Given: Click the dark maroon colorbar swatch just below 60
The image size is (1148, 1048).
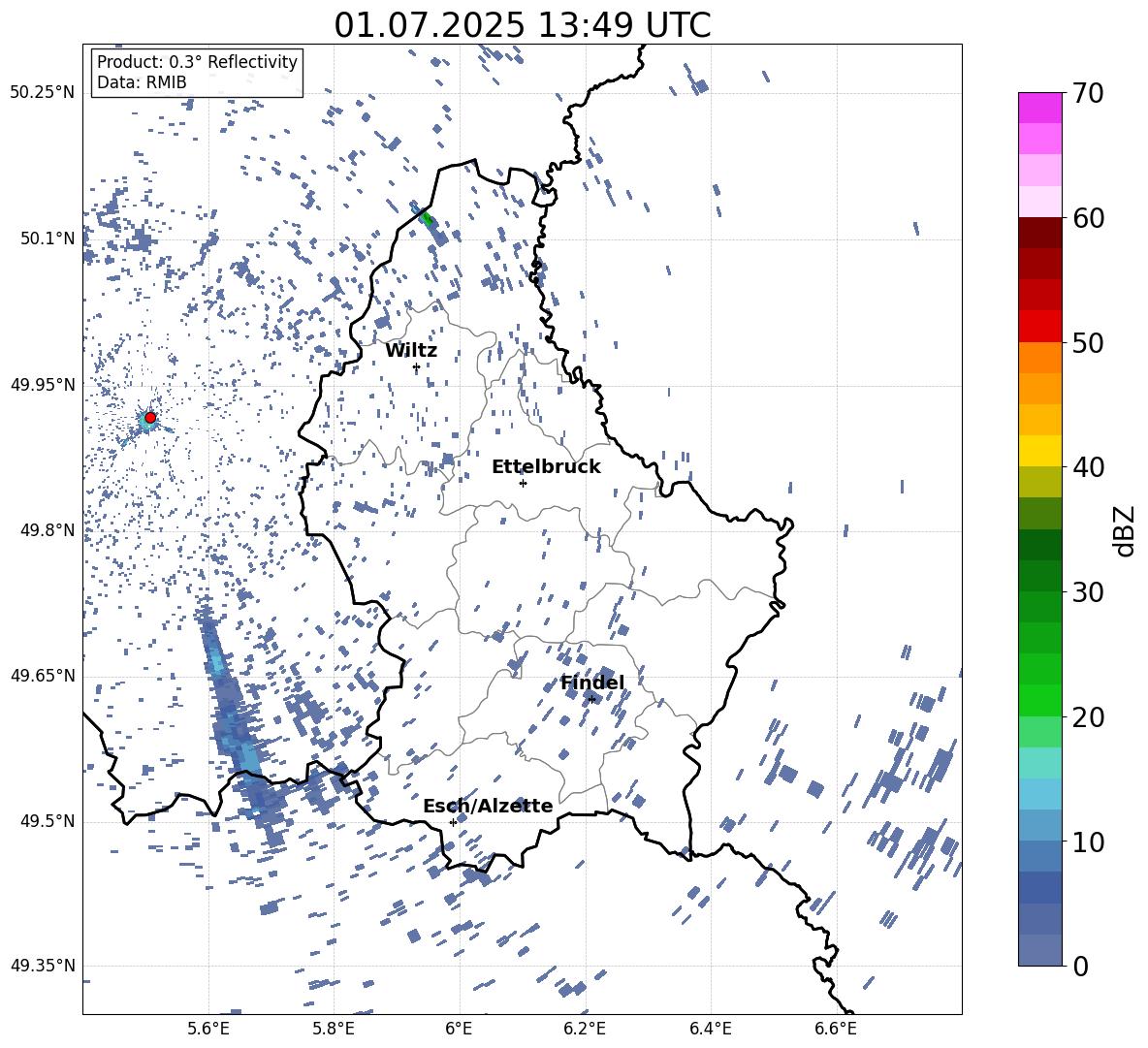Looking at the screenshot, I should (x=1039, y=233).
